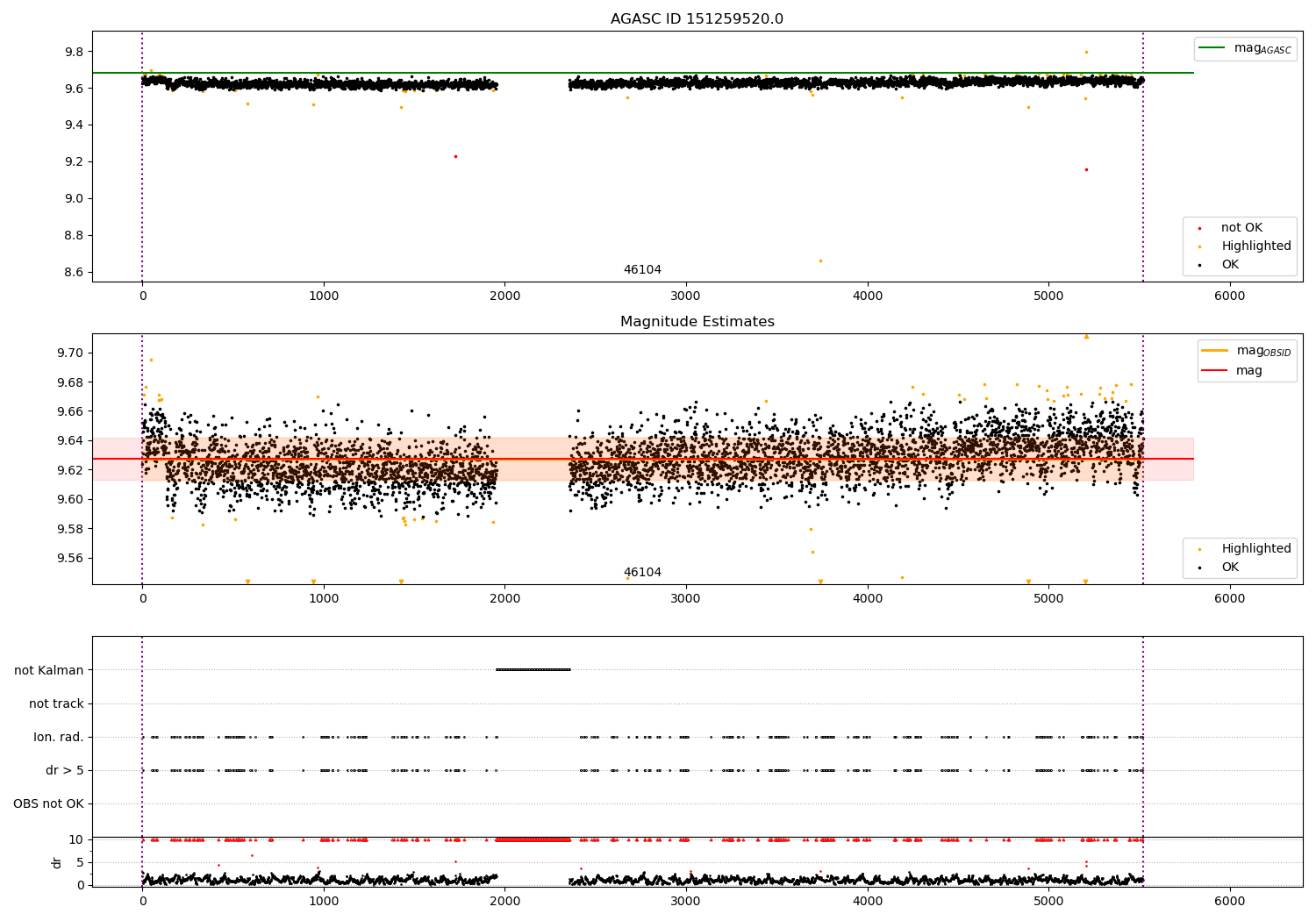Screen dimensions: 1316x921
Task: Click the 'dr' y-axis label of the bottom panel
Action: click(x=57, y=862)
